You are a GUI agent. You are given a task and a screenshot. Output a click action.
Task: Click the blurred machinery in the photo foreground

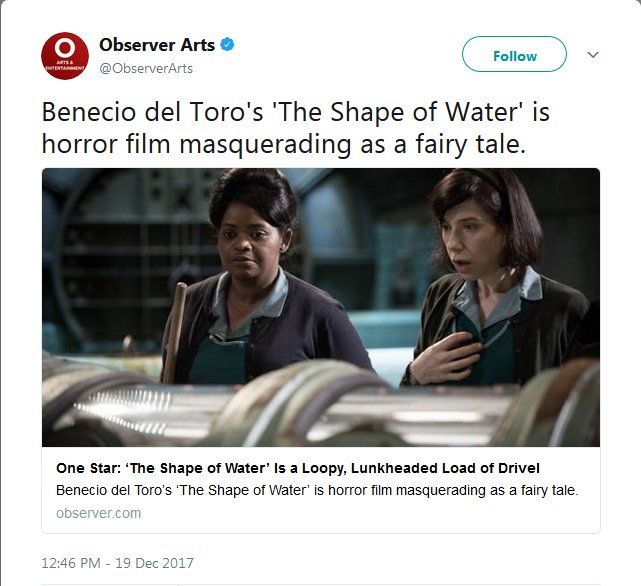[x=300, y=405]
